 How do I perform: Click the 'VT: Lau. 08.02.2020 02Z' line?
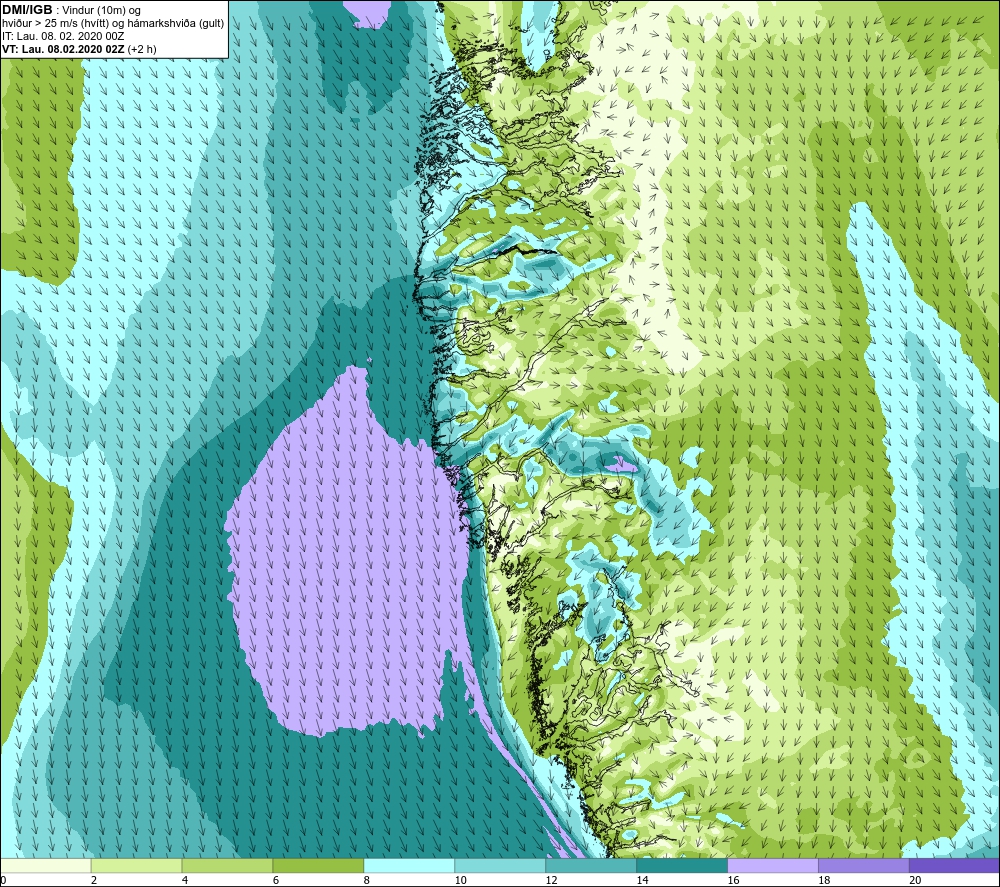[x=64, y=49]
